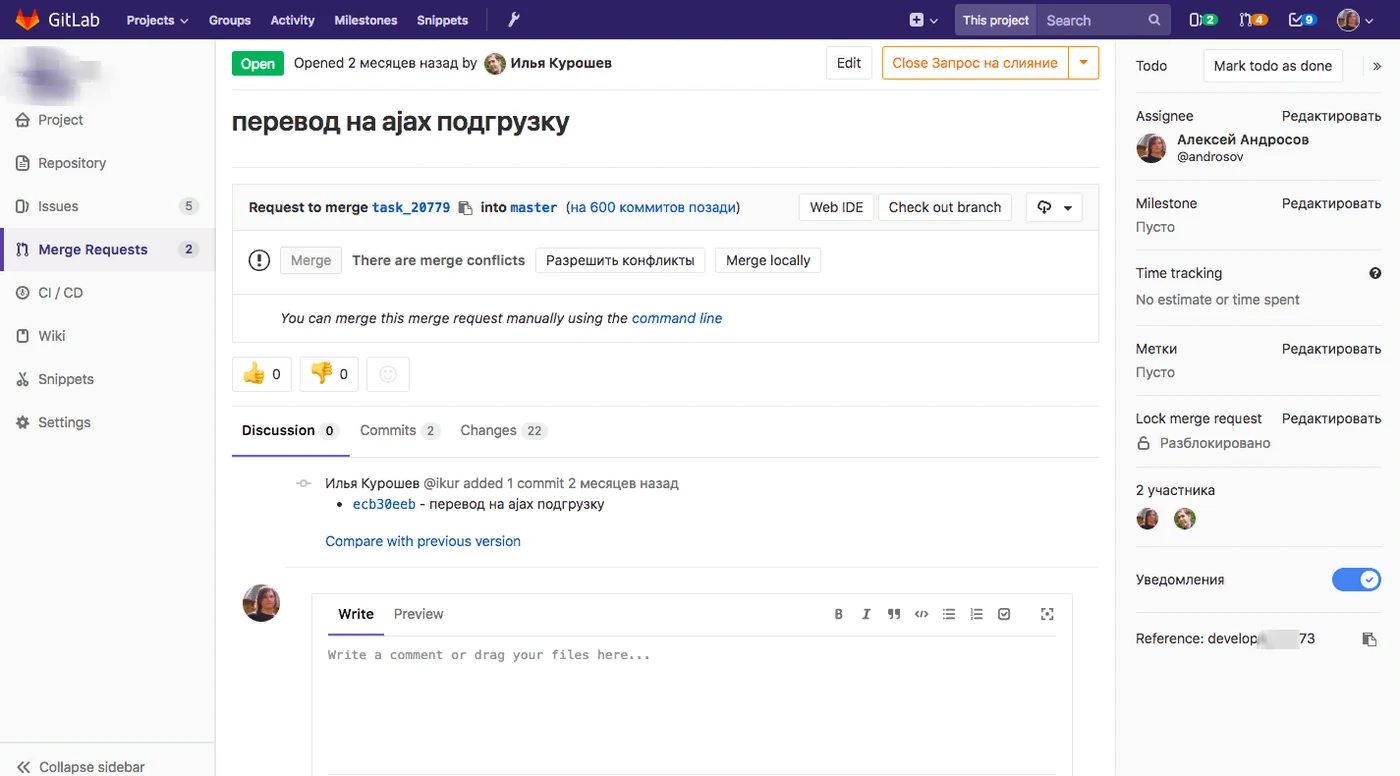
Task: Click the GitLab fox logo
Action: coord(26,20)
